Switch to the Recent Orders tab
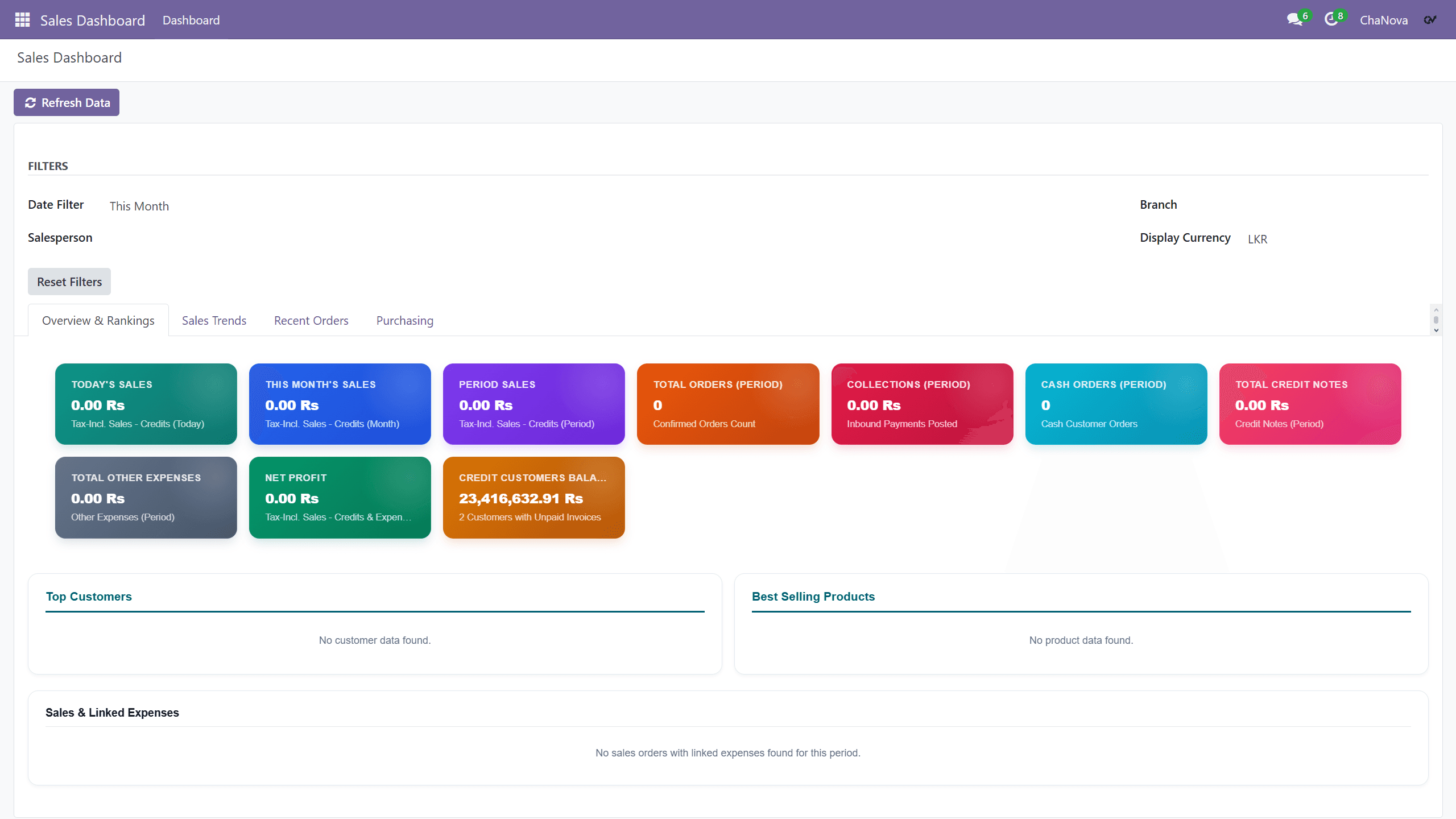 coord(311,320)
